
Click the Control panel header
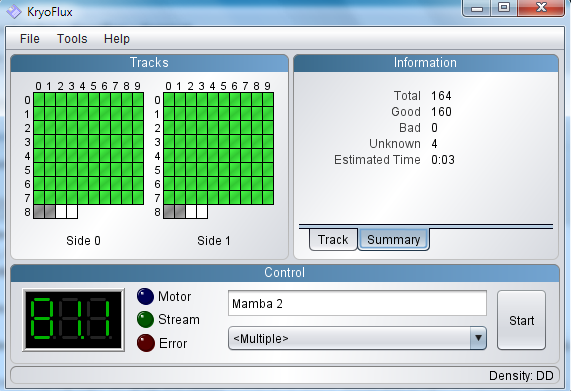point(284,273)
